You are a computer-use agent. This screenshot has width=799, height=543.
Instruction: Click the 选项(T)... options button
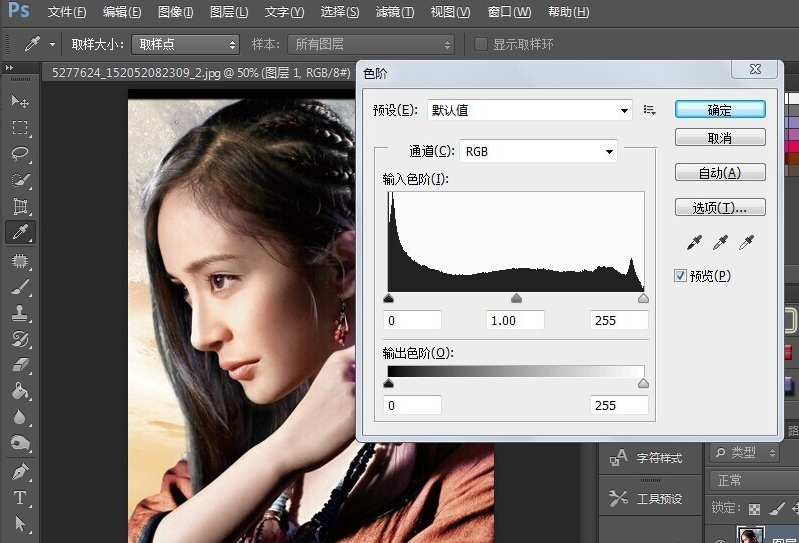coord(720,207)
